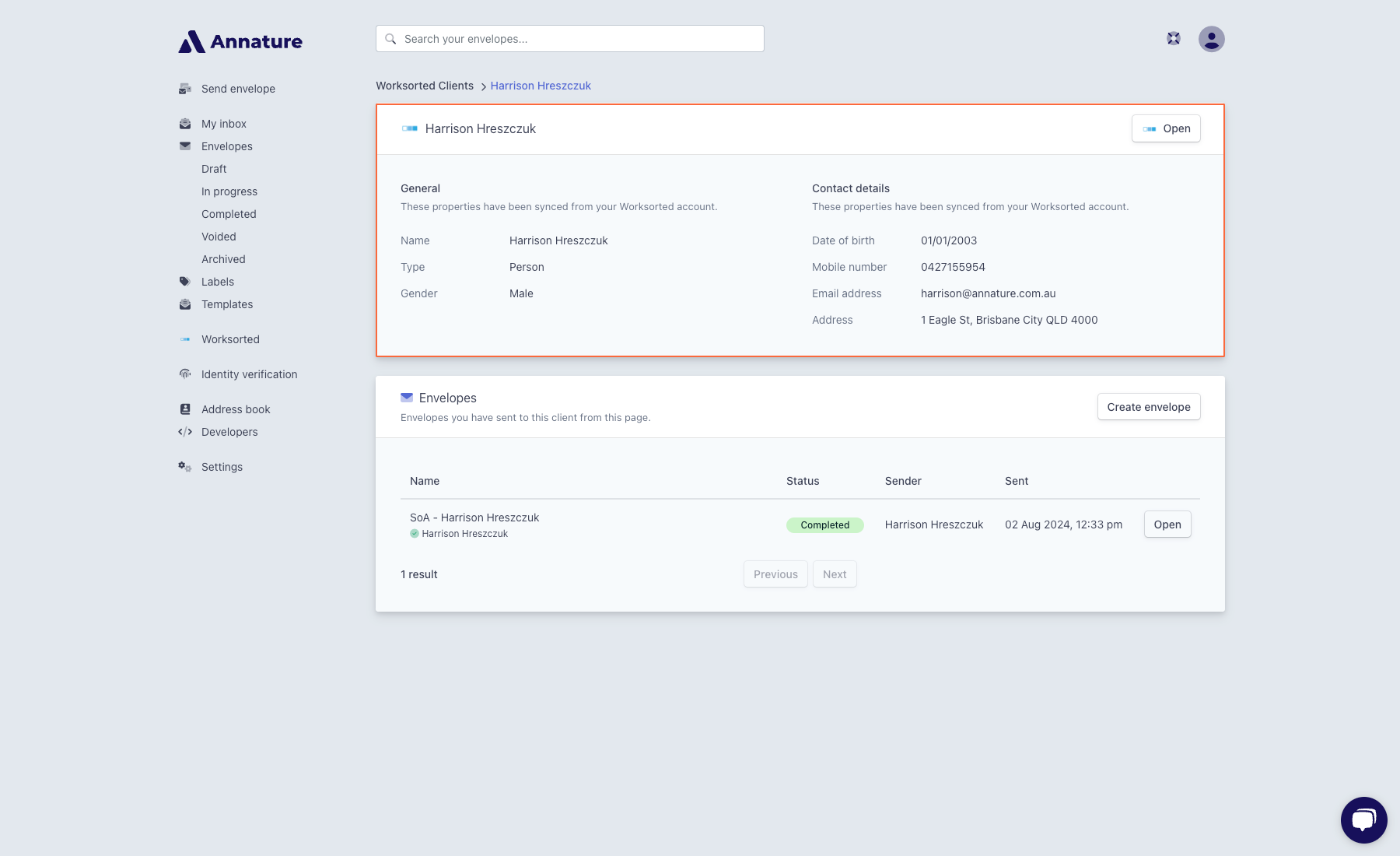
Task: Click the 1 result count text
Action: (x=419, y=574)
